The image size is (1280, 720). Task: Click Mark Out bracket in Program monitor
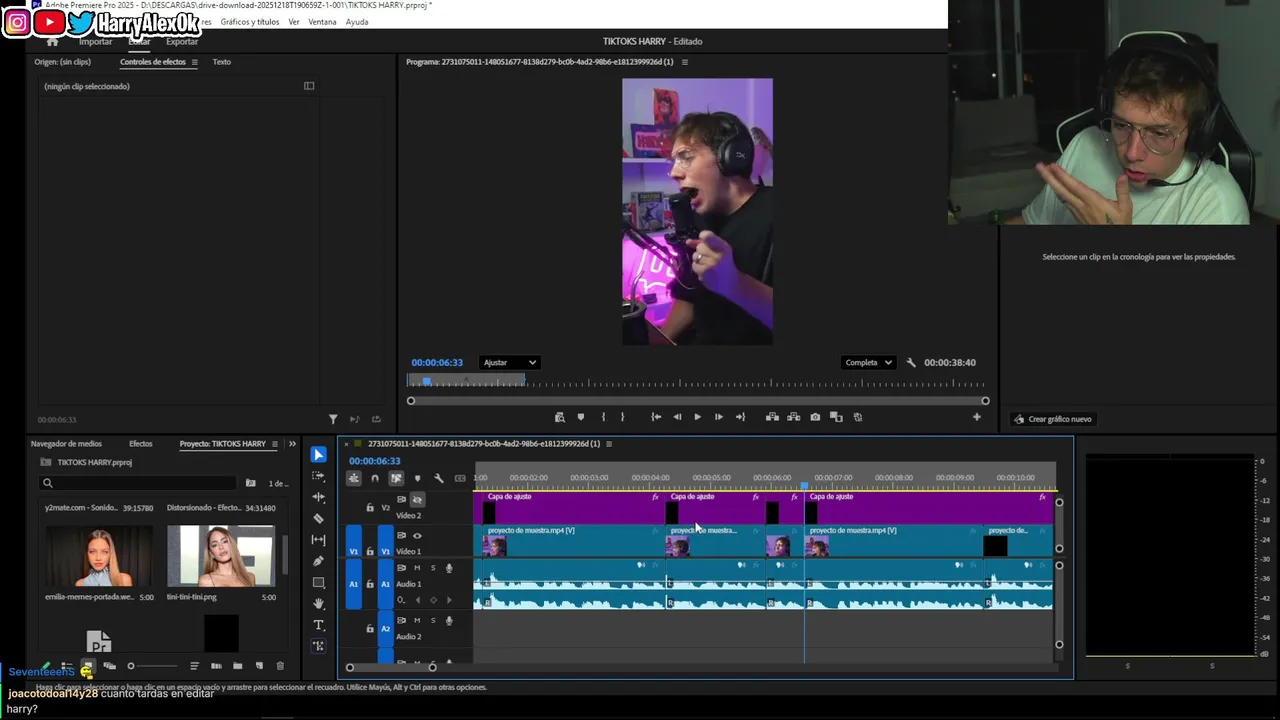coord(622,417)
